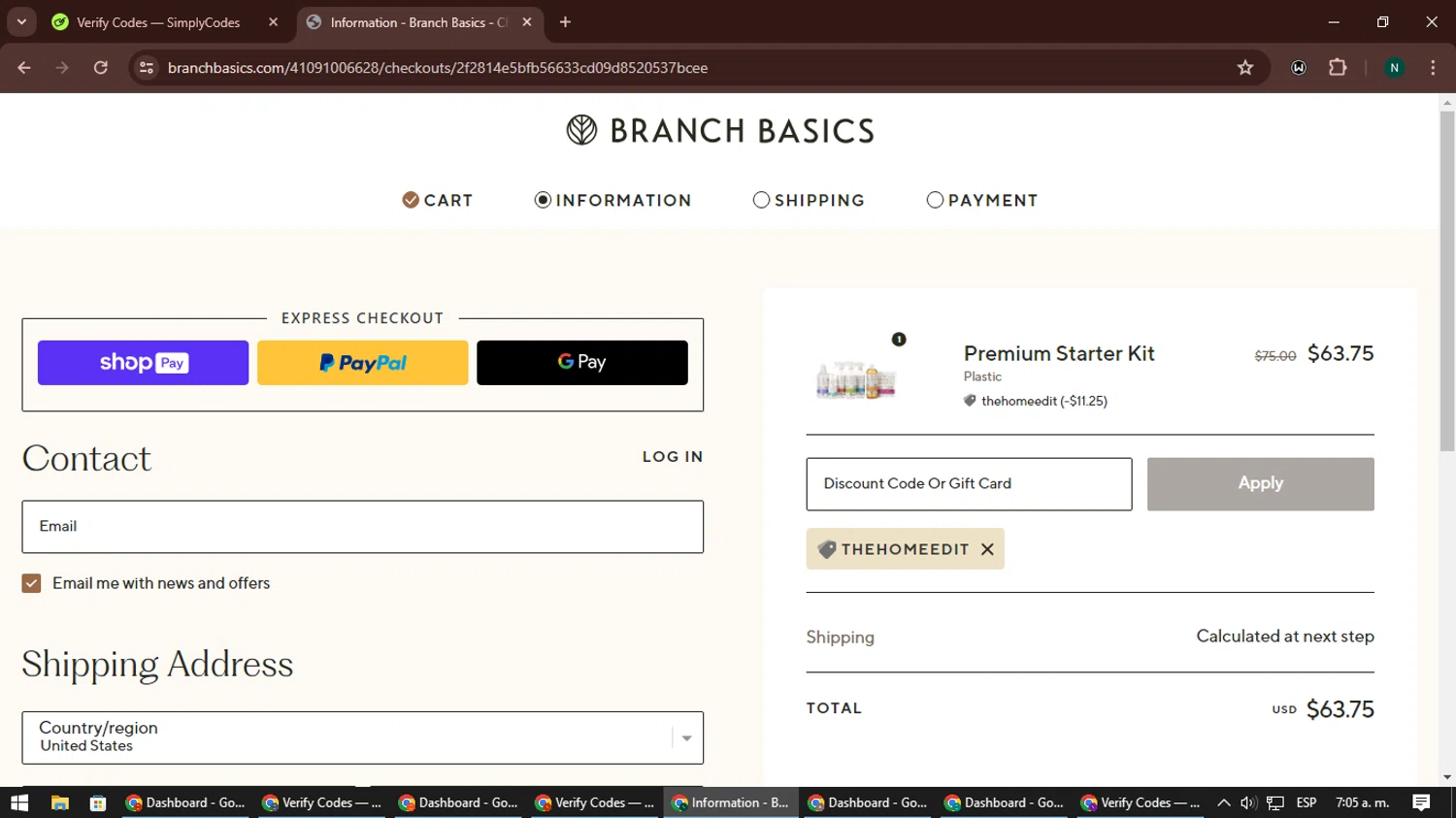
Task: Open Country/region dropdown
Action: point(363,737)
